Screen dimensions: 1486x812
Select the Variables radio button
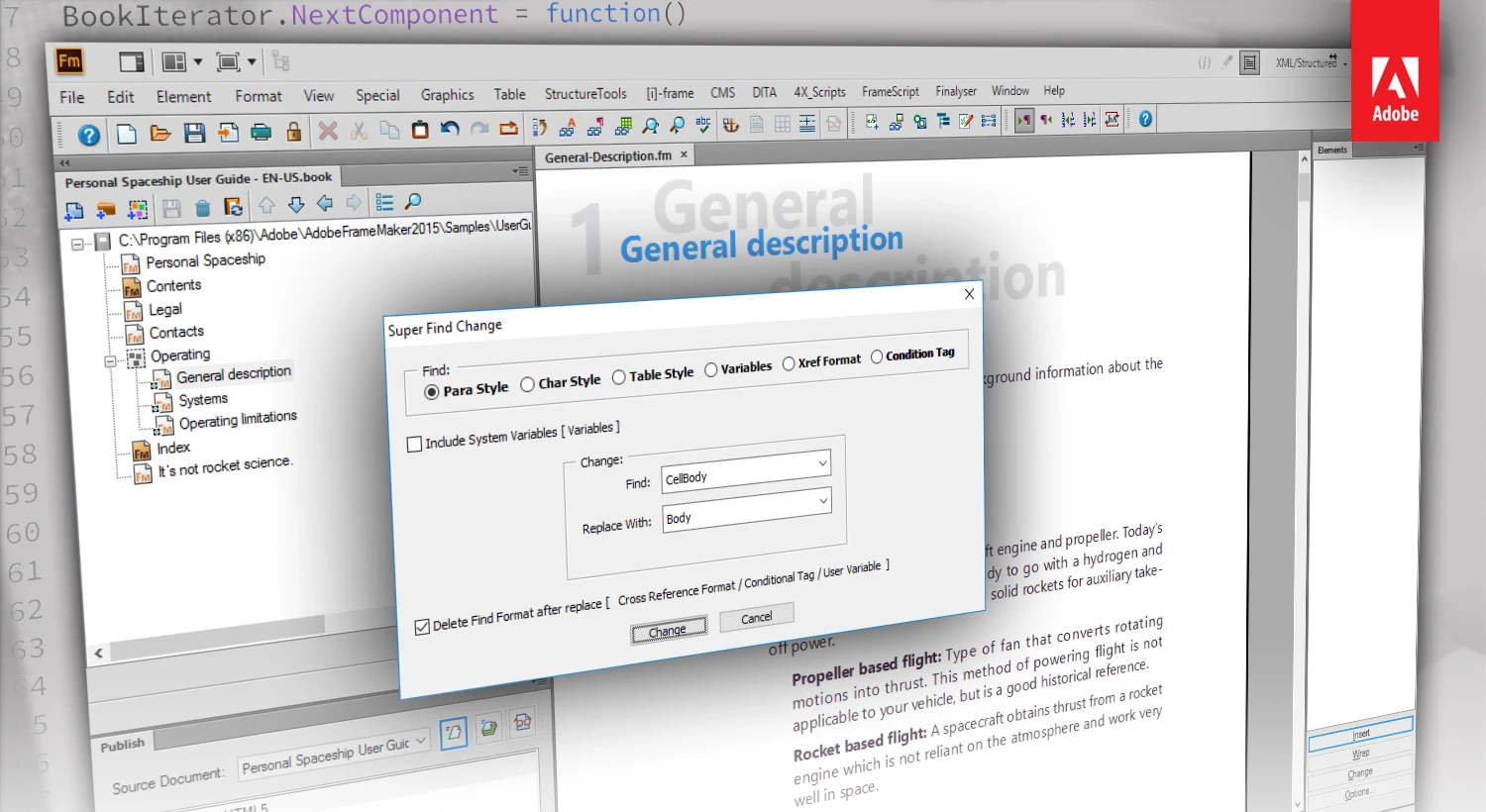(x=711, y=370)
